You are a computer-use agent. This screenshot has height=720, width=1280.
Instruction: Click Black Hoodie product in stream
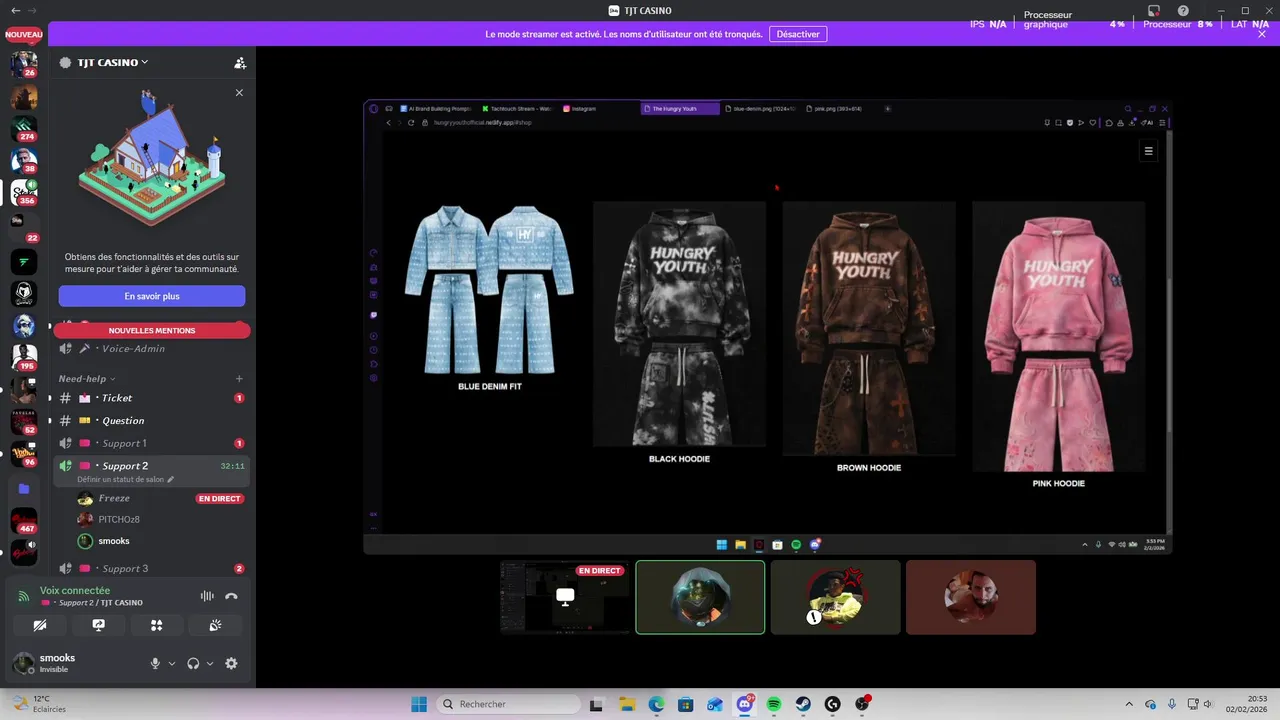(679, 332)
